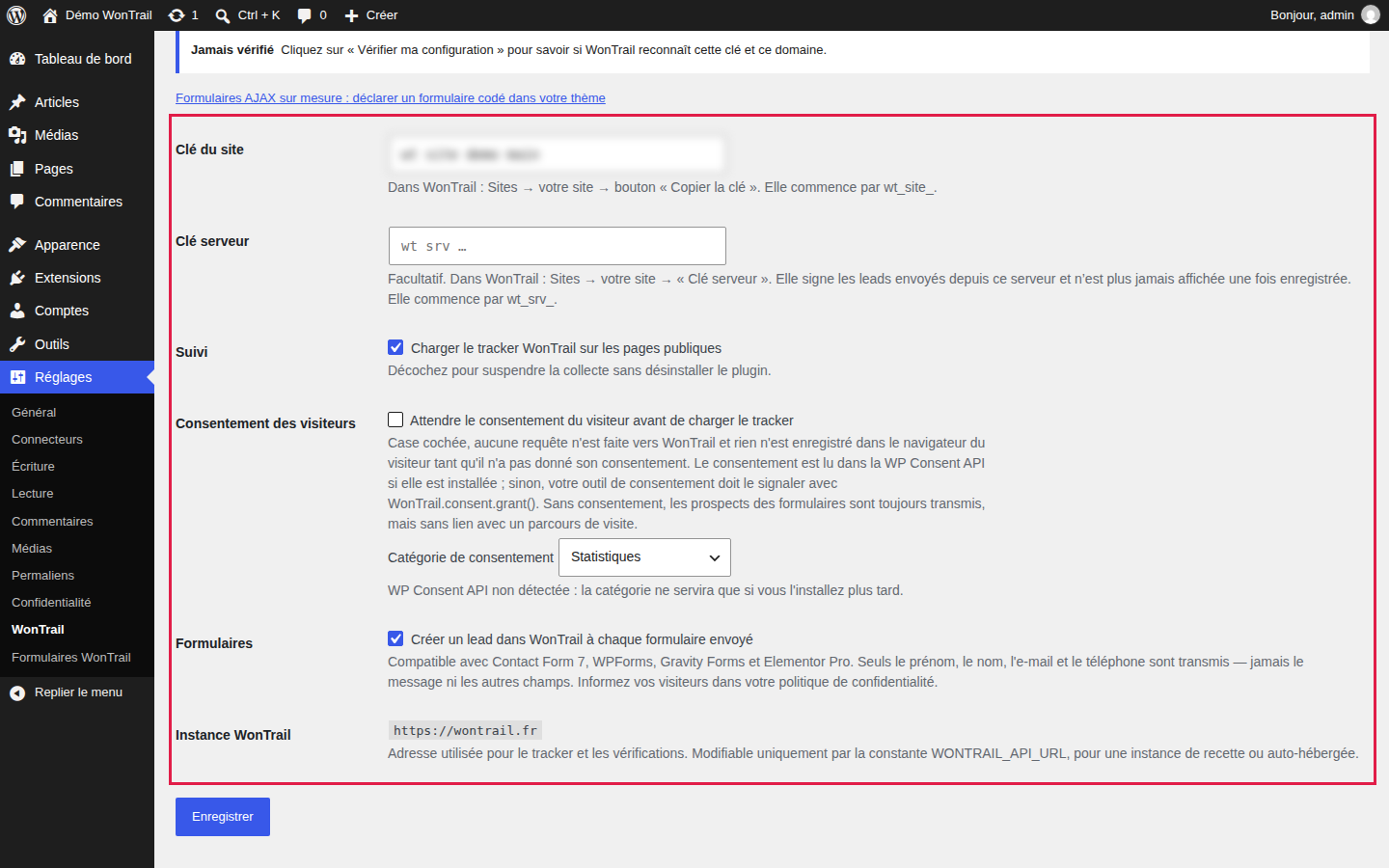
Task: Open the Catégorie de consentement dropdown
Action: tap(644, 557)
